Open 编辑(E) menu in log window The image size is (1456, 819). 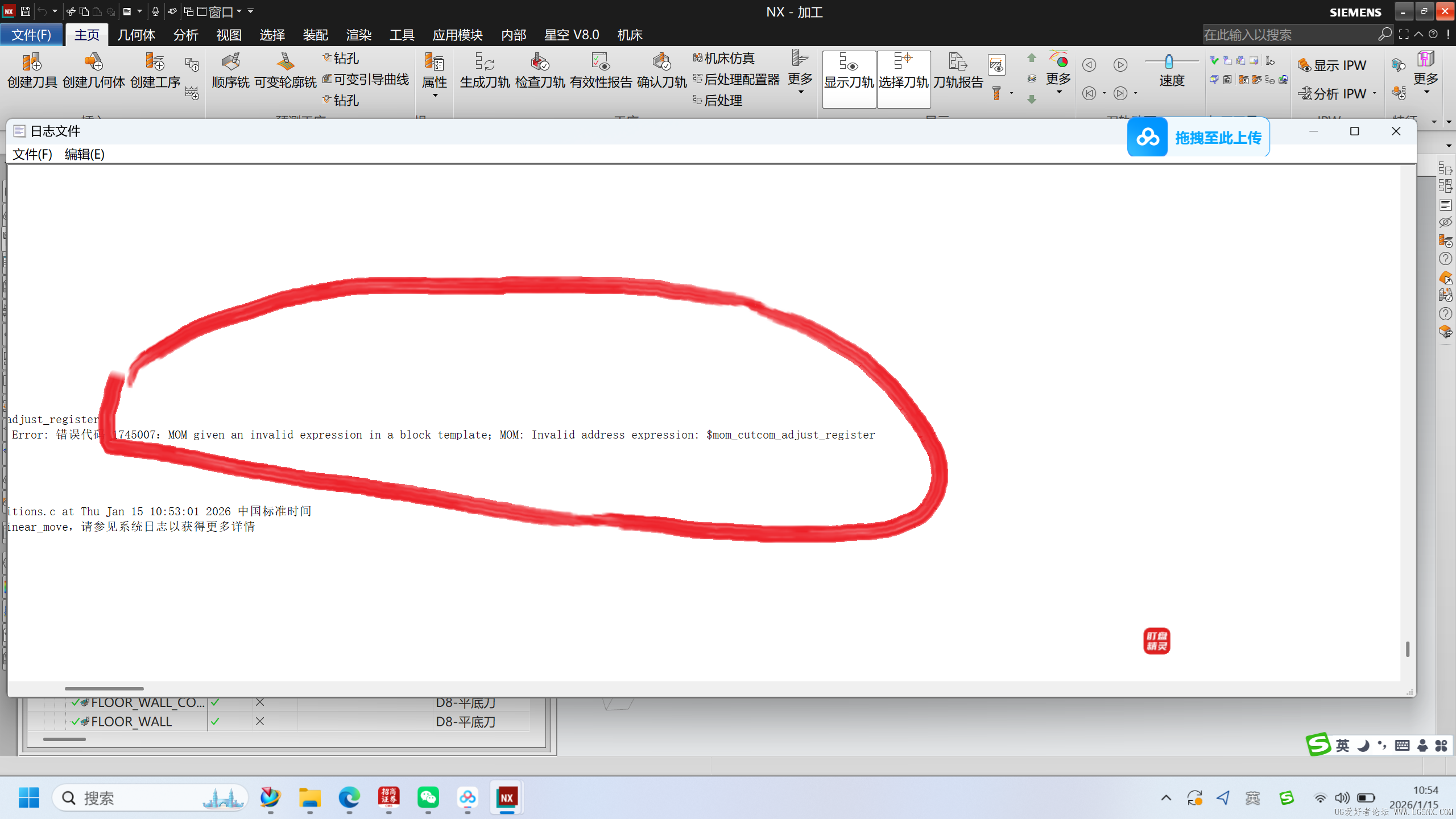coord(84,154)
